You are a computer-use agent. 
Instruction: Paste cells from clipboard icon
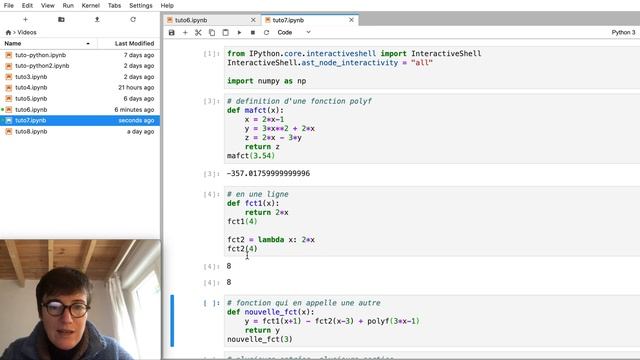click(225, 32)
